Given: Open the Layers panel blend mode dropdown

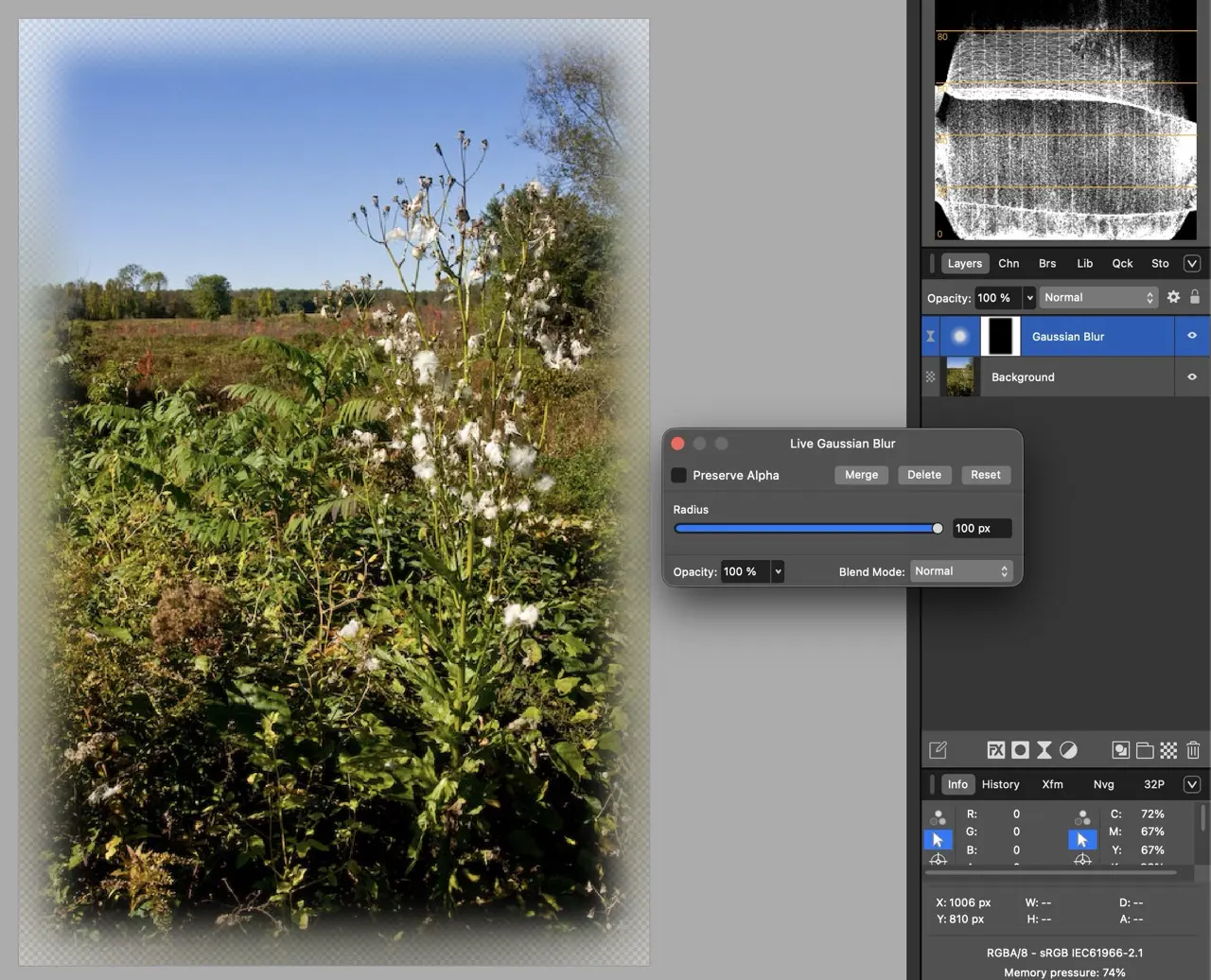Looking at the screenshot, I should pyautogui.click(x=1097, y=297).
